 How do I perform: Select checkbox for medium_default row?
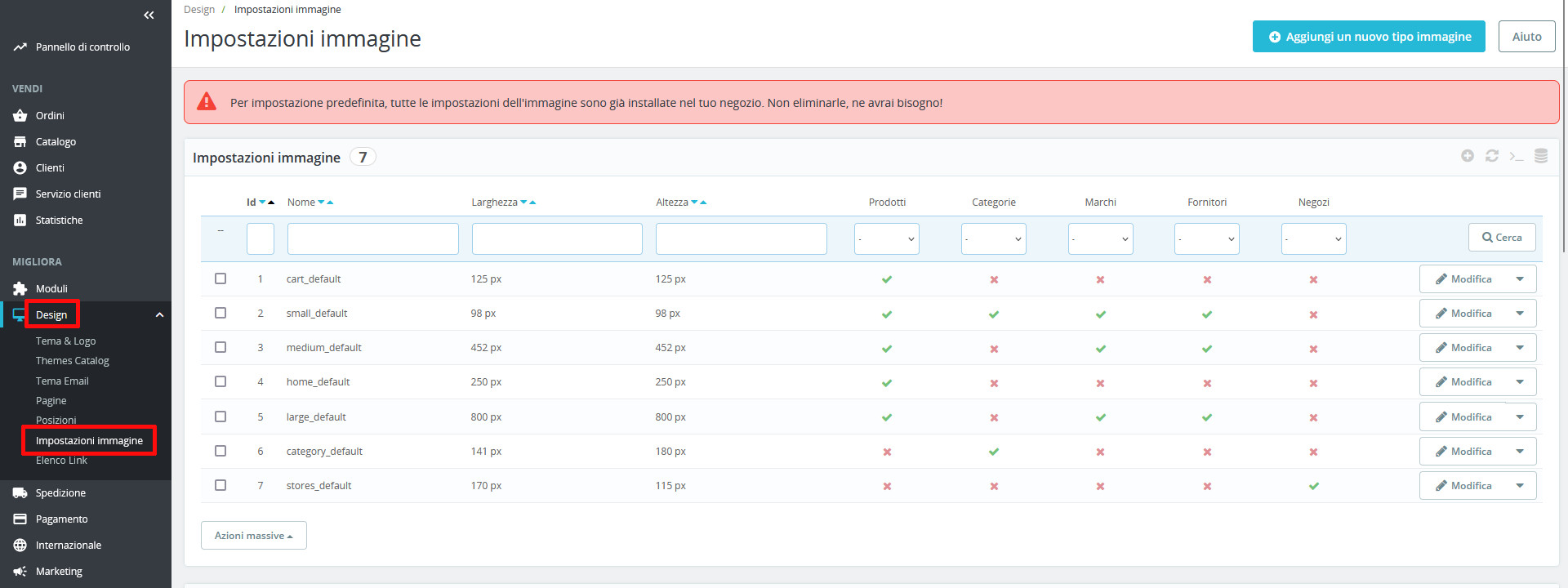(220, 347)
